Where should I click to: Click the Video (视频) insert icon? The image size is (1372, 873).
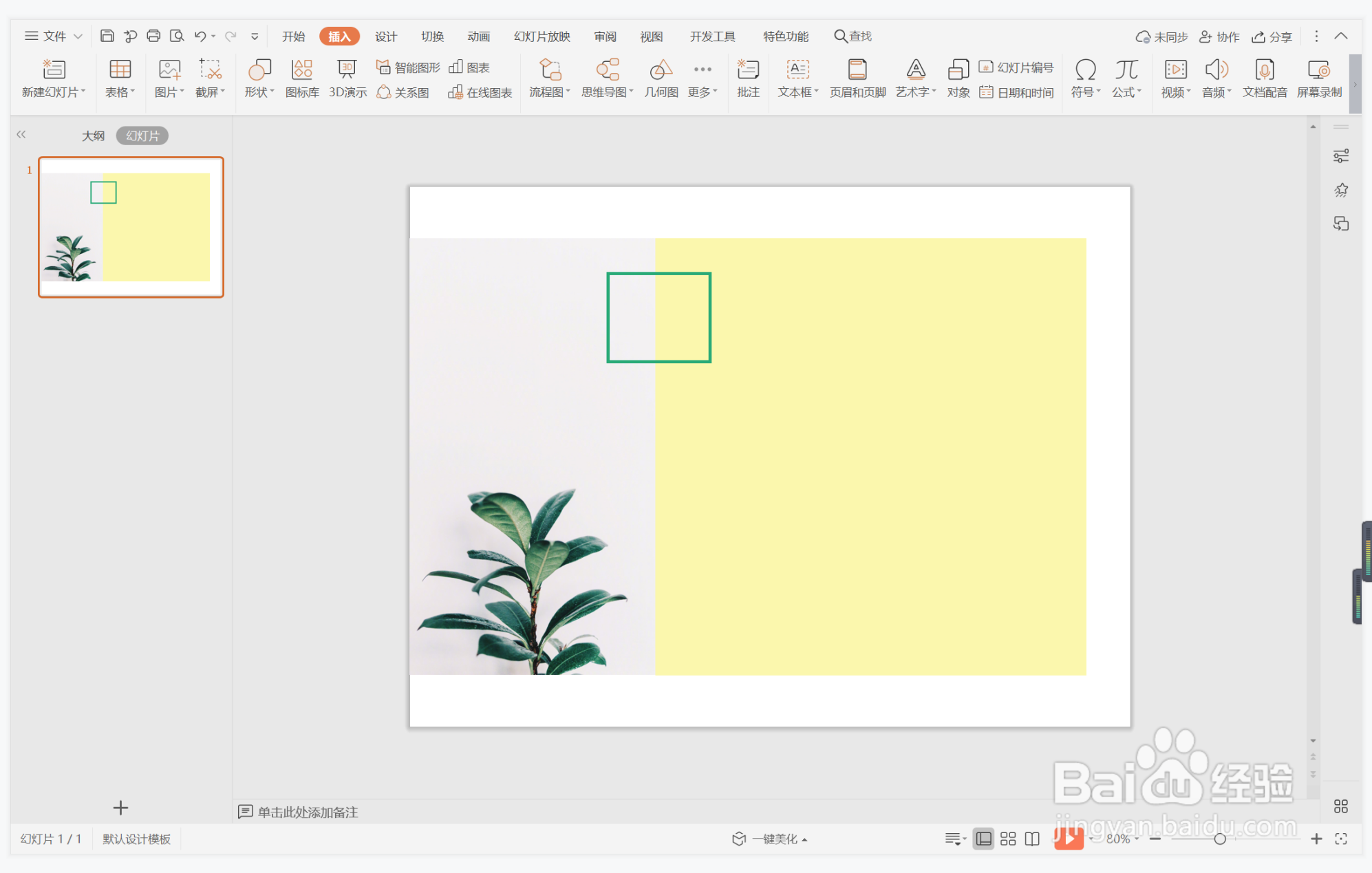tap(1176, 69)
